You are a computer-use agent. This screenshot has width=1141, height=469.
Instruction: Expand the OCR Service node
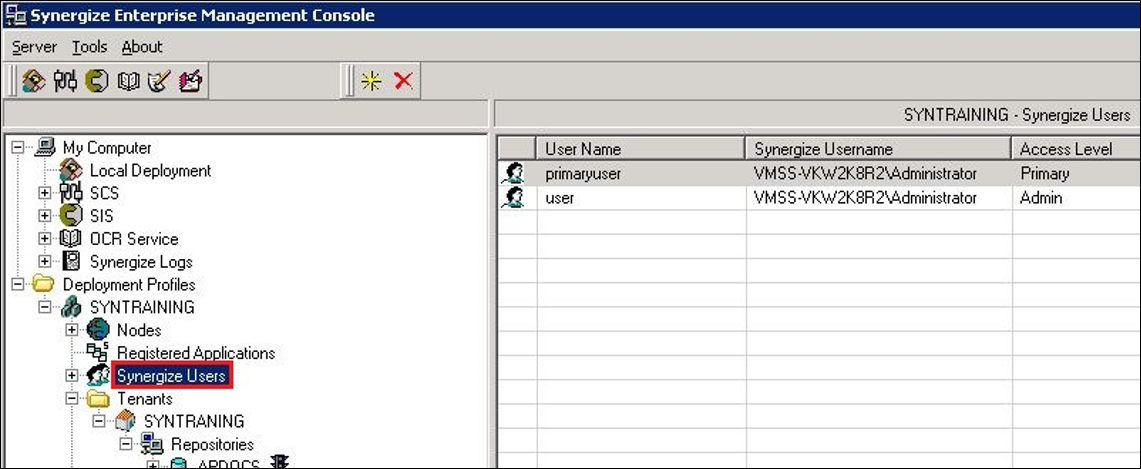[44, 238]
